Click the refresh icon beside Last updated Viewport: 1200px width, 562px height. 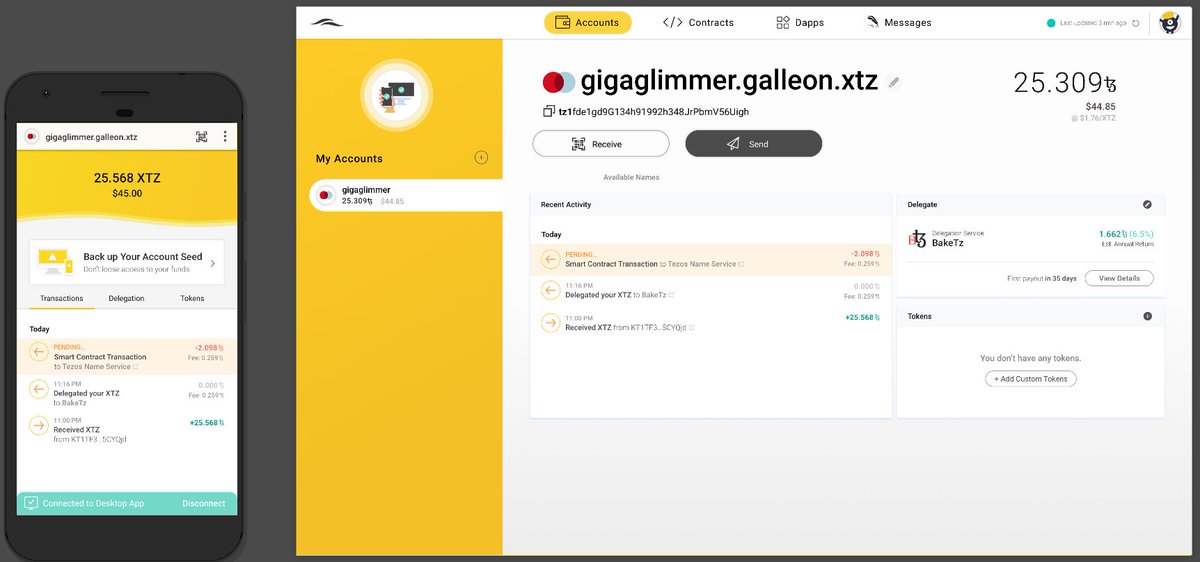pyautogui.click(x=1135, y=23)
